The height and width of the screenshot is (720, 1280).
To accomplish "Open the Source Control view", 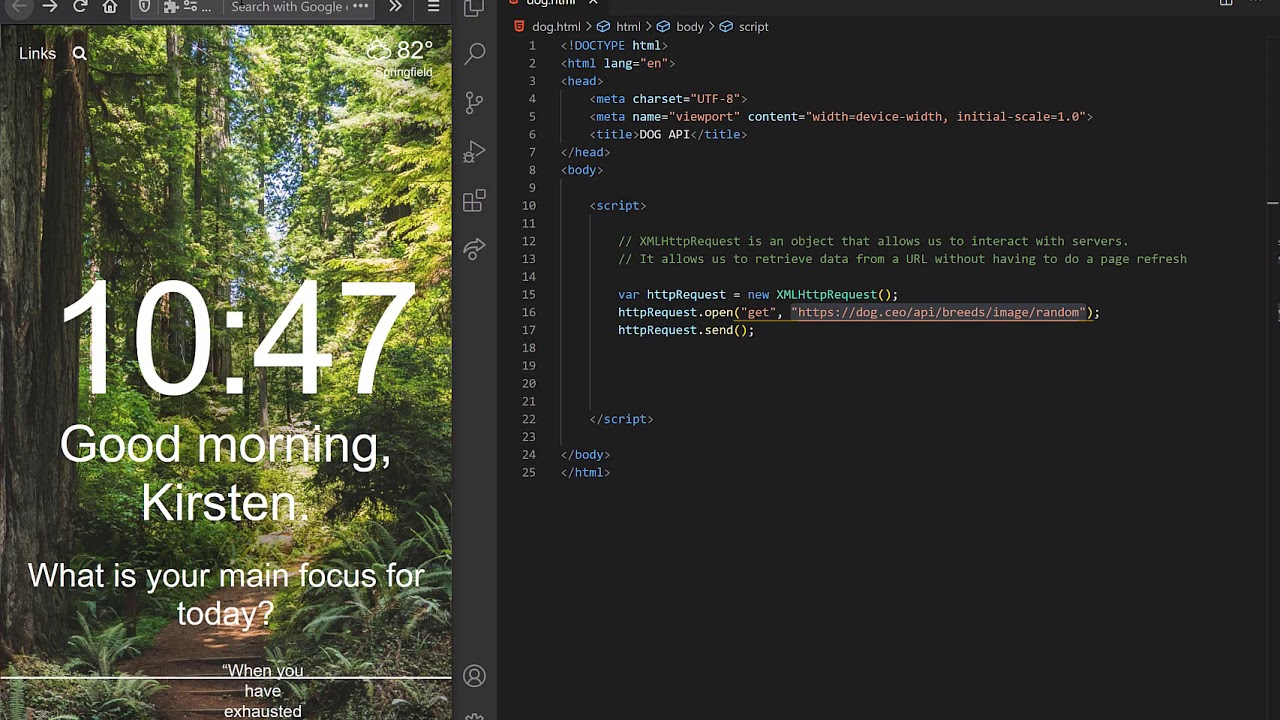I will 474,102.
